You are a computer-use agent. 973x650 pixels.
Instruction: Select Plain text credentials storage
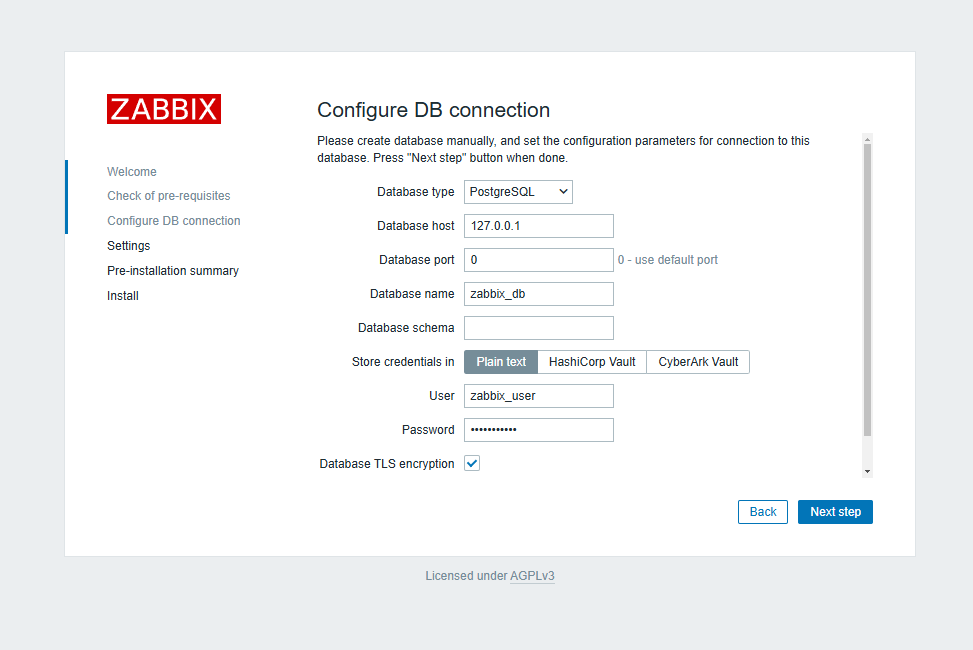(x=501, y=362)
